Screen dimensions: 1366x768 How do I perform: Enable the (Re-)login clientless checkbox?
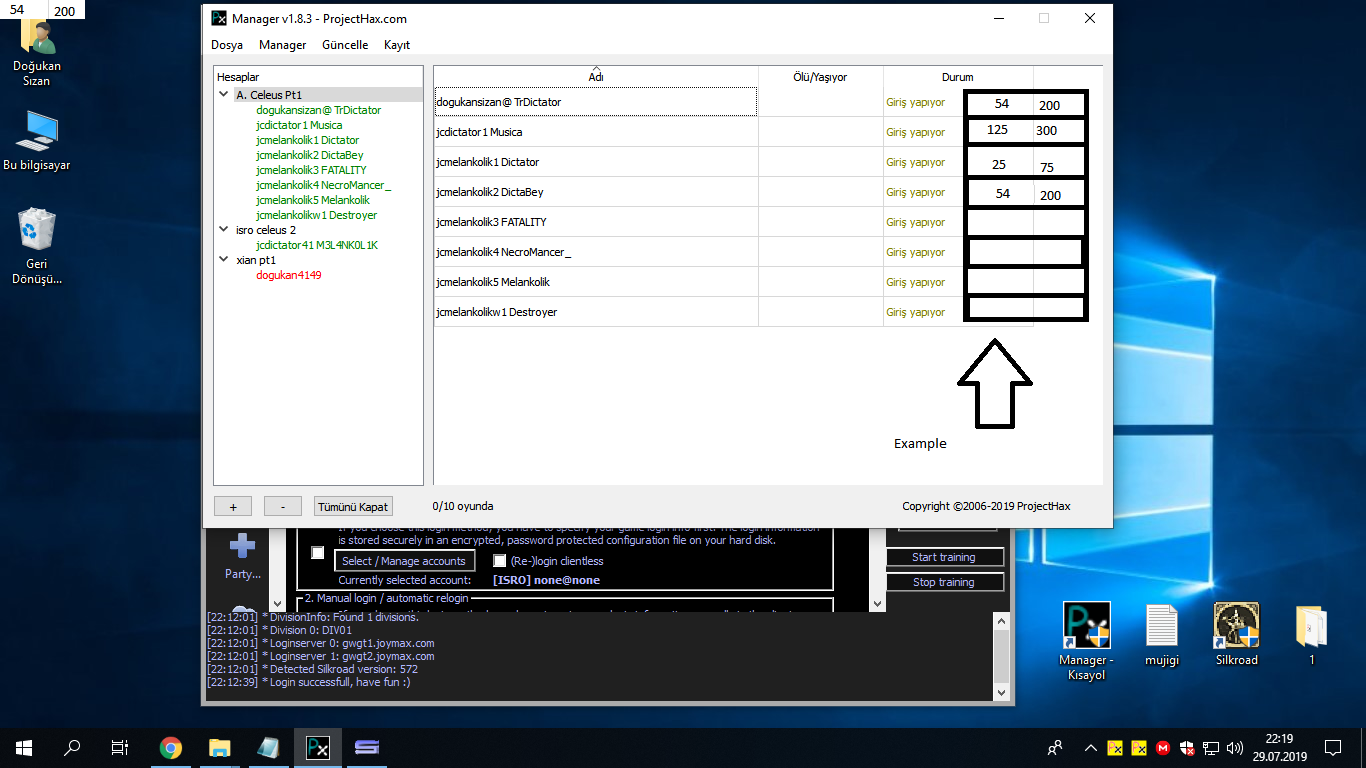pos(500,561)
